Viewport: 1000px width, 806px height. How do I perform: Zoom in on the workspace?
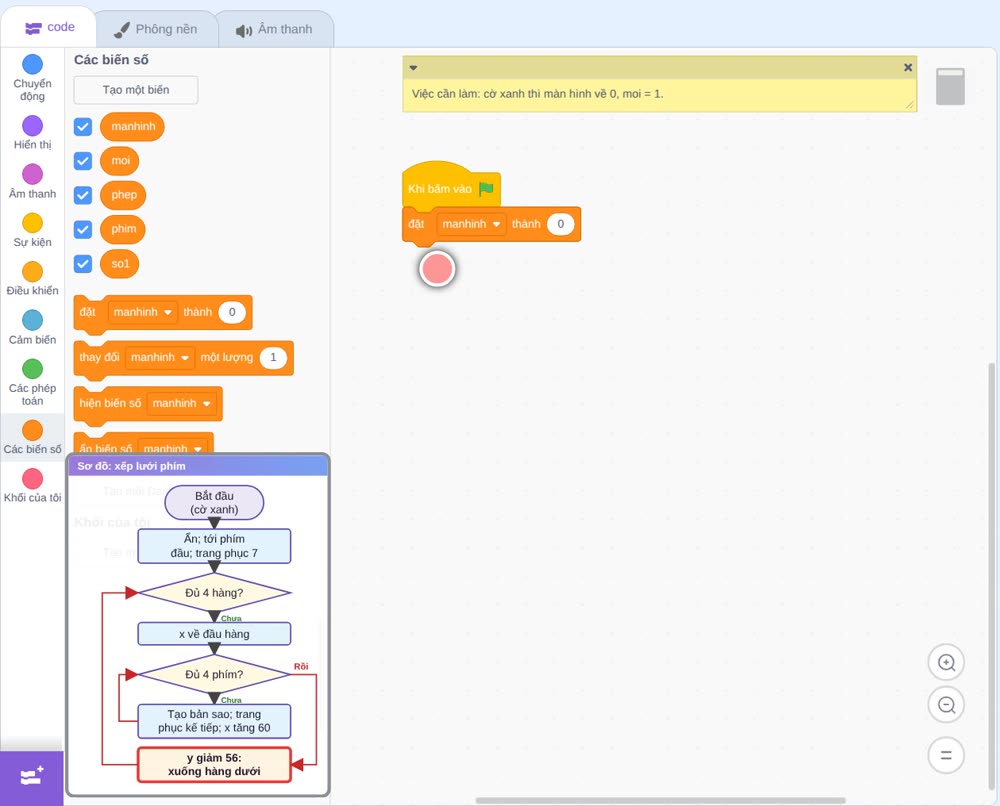[x=946, y=663]
